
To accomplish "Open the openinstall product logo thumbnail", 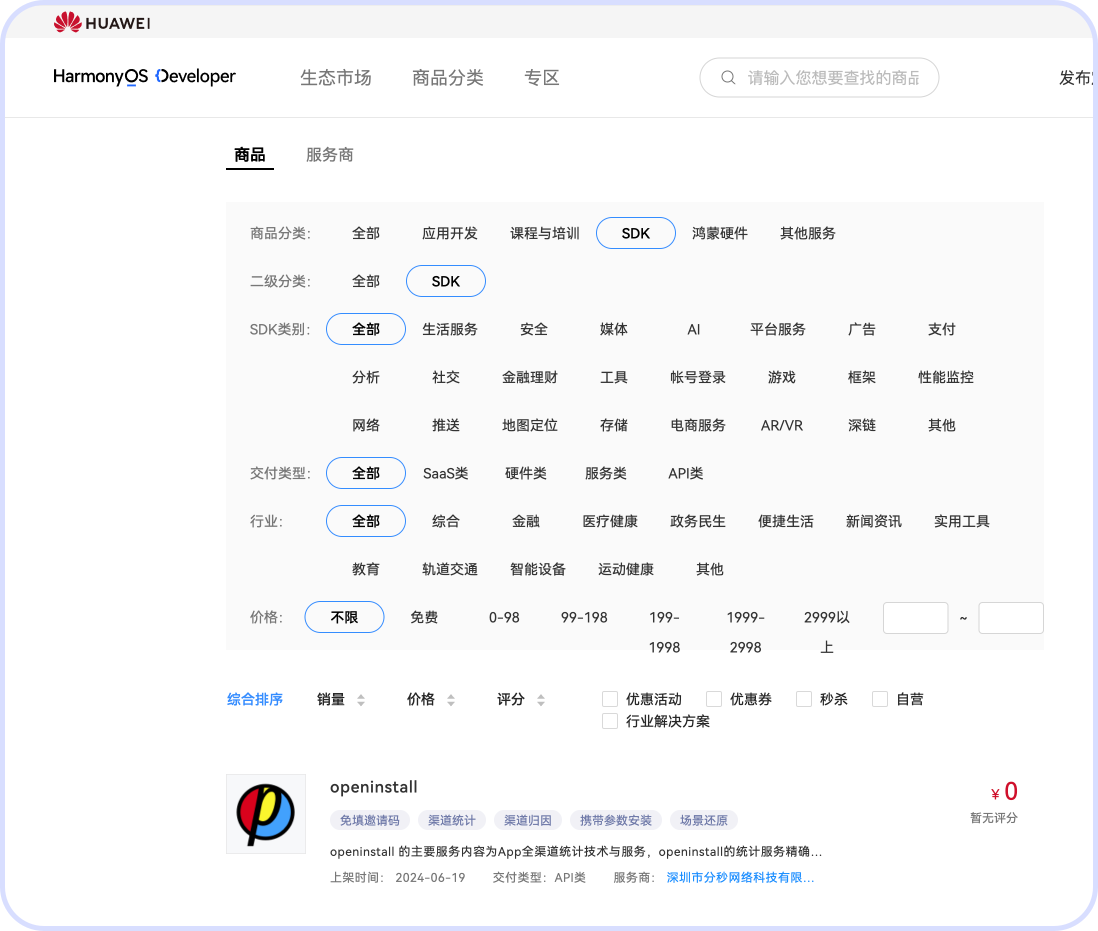I will (x=266, y=813).
